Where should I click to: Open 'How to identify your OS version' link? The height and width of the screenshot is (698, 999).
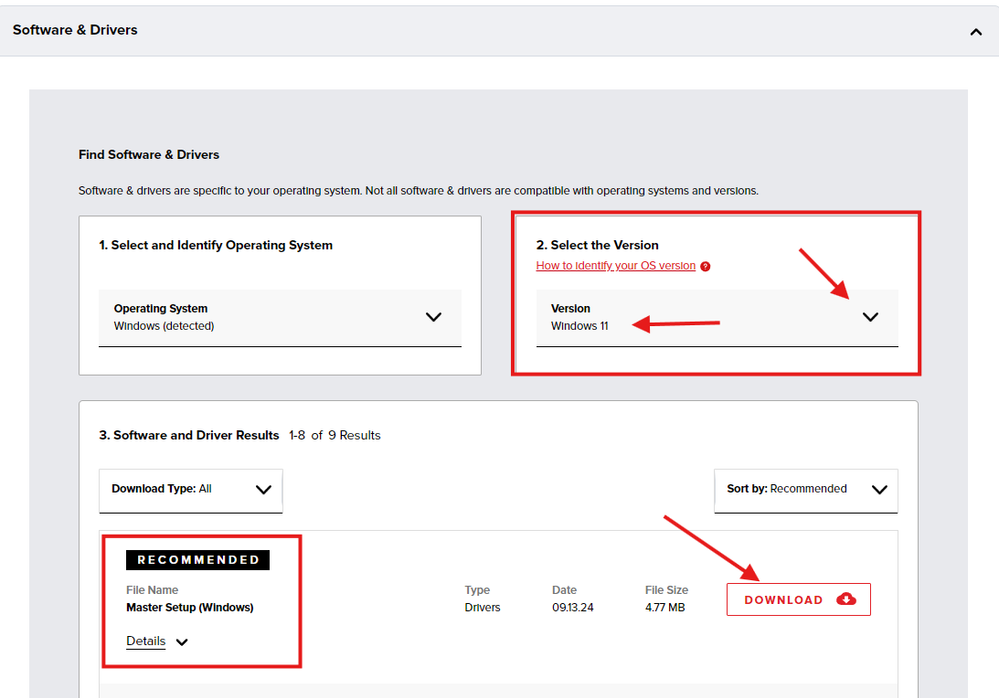click(615, 266)
